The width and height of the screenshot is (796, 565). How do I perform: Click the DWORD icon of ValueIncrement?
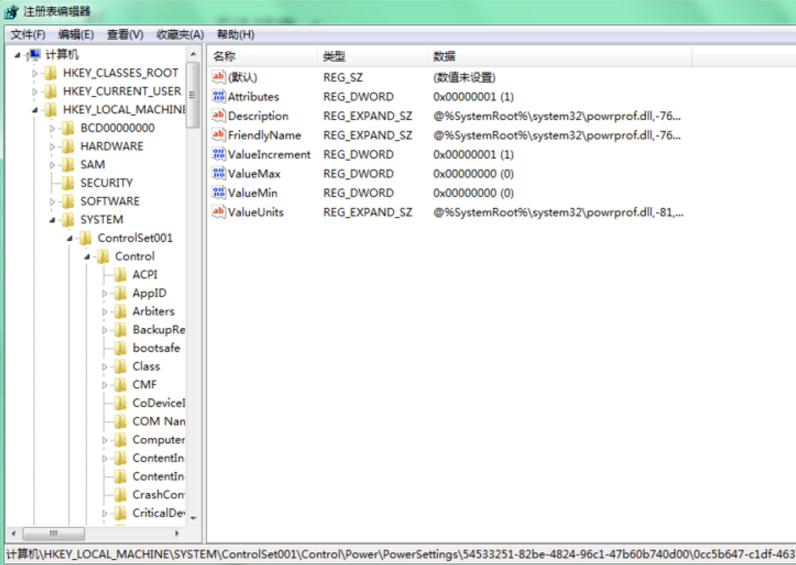point(219,154)
